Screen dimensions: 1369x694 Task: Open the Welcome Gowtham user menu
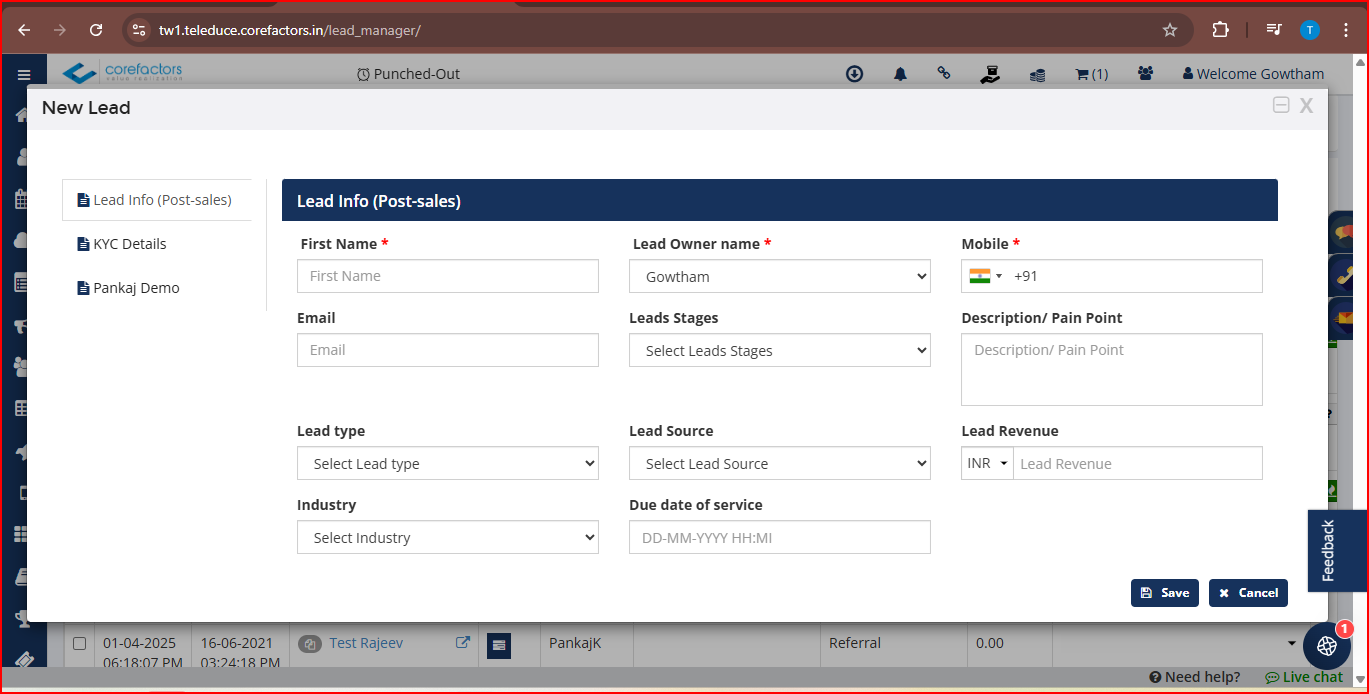tap(1253, 74)
